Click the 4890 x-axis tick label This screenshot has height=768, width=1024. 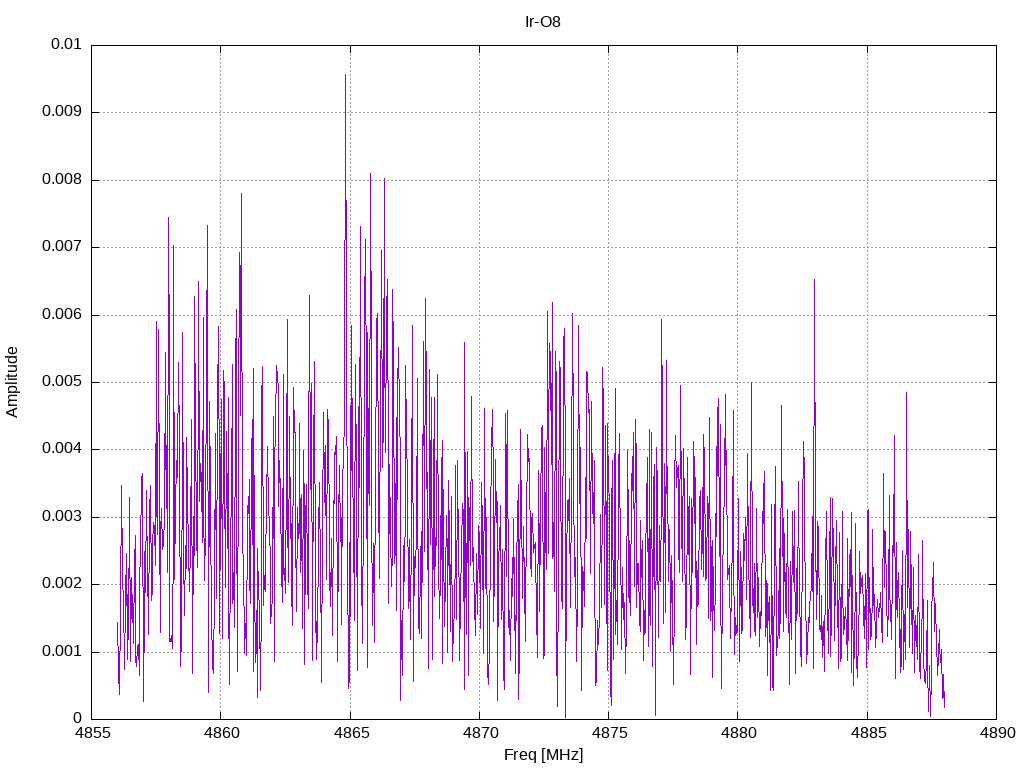click(x=997, y=733)
